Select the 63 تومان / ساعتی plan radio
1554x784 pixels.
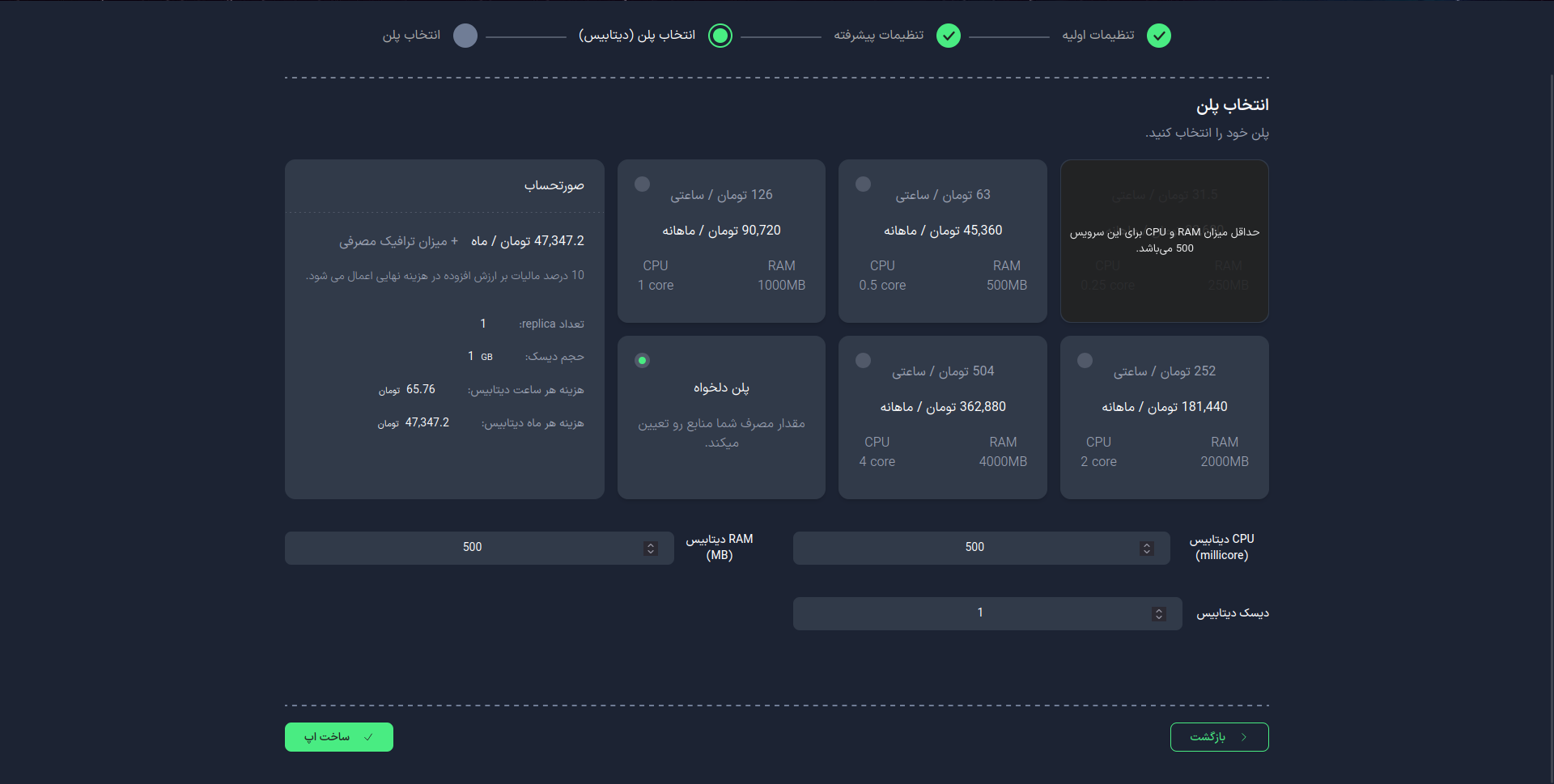point(864,184)
